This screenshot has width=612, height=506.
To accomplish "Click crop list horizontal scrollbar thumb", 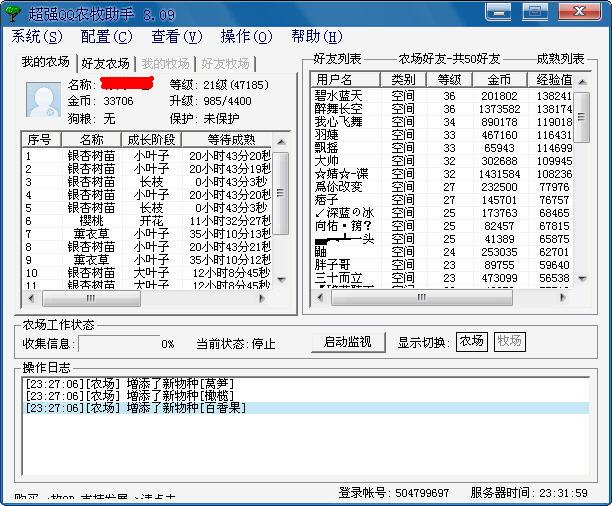I will (x=91, y=299).
